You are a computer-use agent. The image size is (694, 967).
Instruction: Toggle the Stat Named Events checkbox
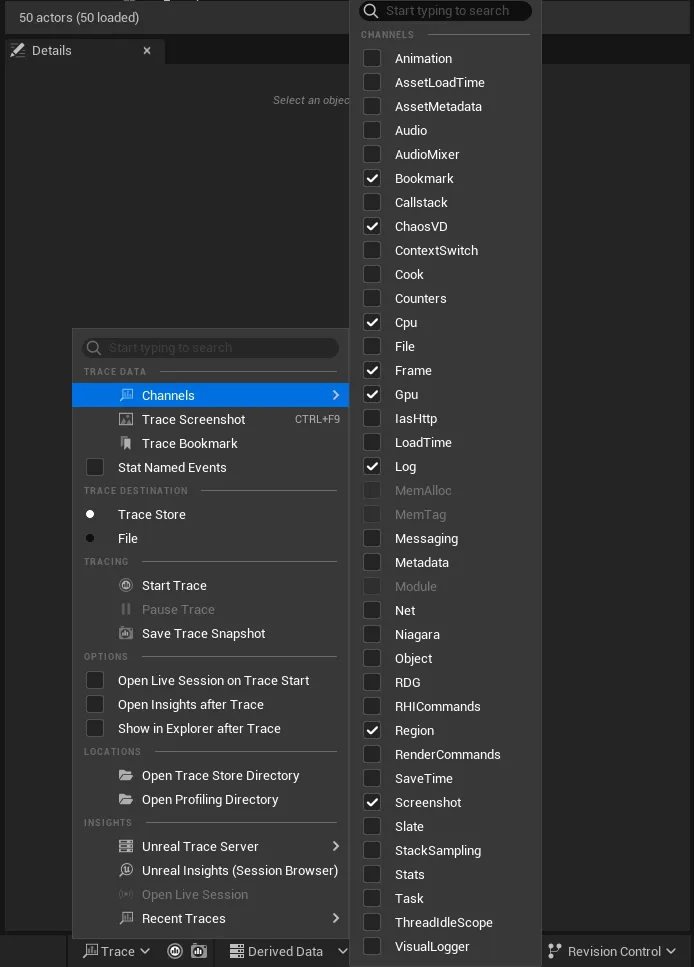(95, 467)
